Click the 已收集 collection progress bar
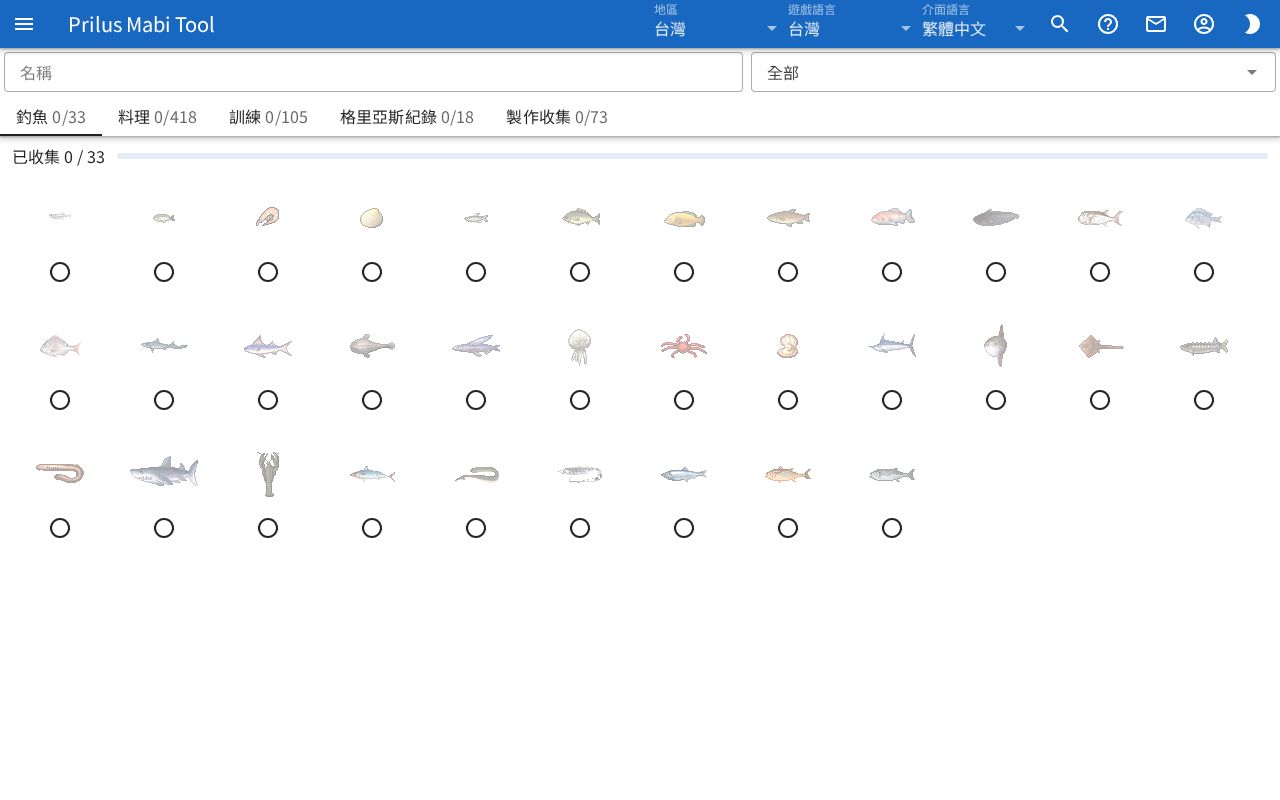The image size is (1280, 800). pos(692,156)
